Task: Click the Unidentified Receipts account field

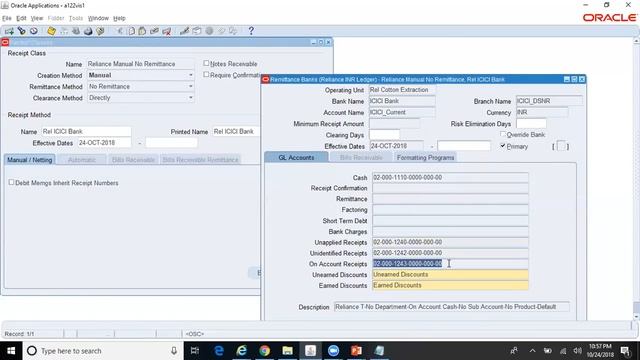Action: coord(450,253)
